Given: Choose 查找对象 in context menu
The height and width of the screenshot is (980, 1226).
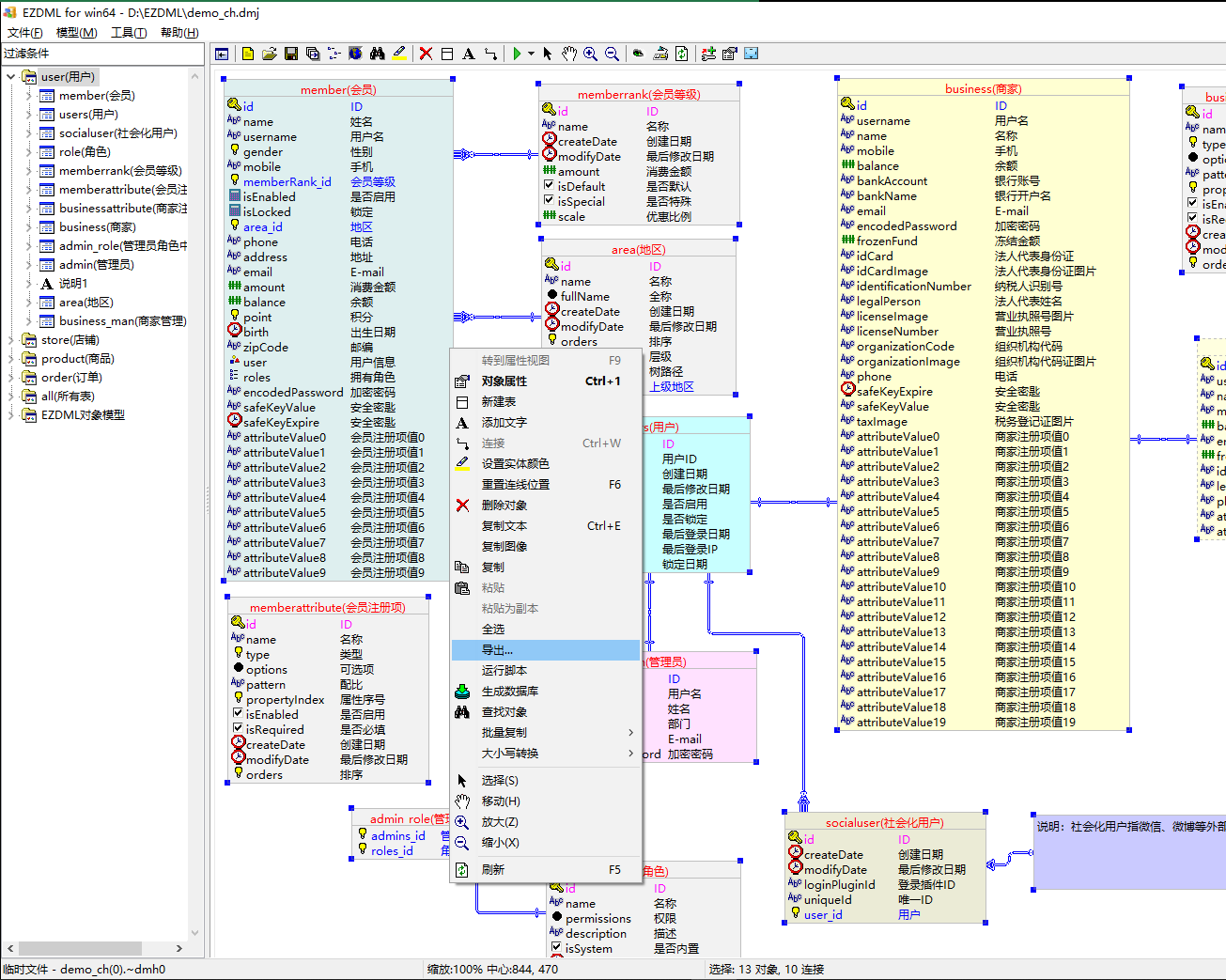Looking at the screenshot, I should tap(546, 711).
